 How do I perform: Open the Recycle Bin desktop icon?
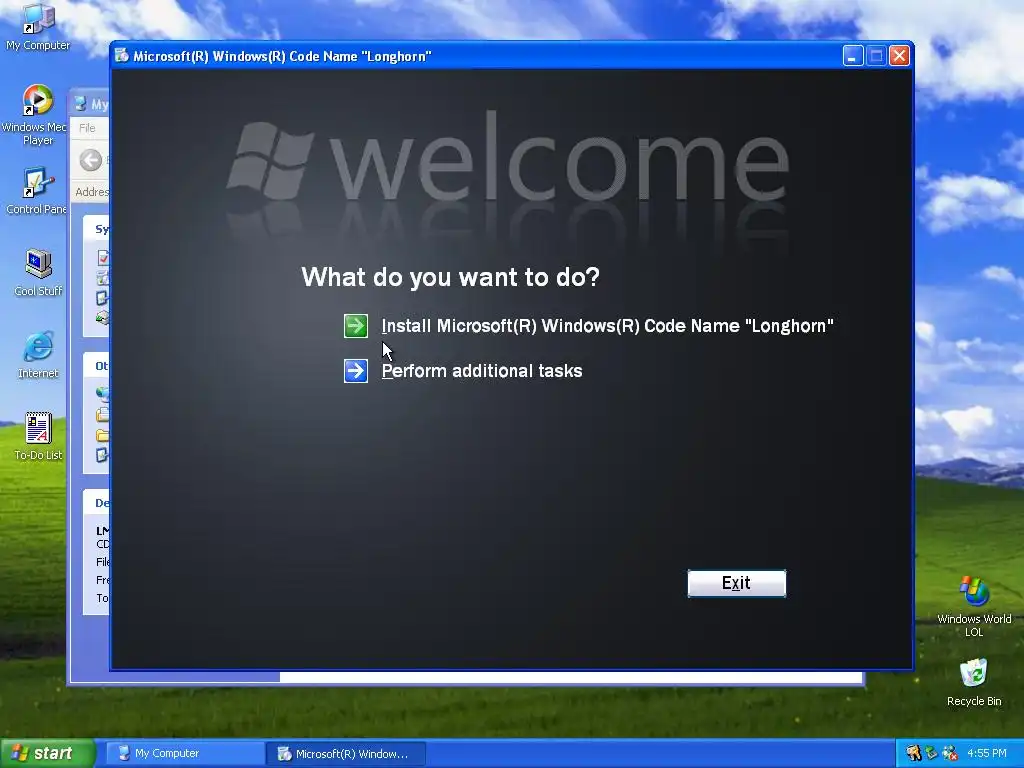coord(974,683)
